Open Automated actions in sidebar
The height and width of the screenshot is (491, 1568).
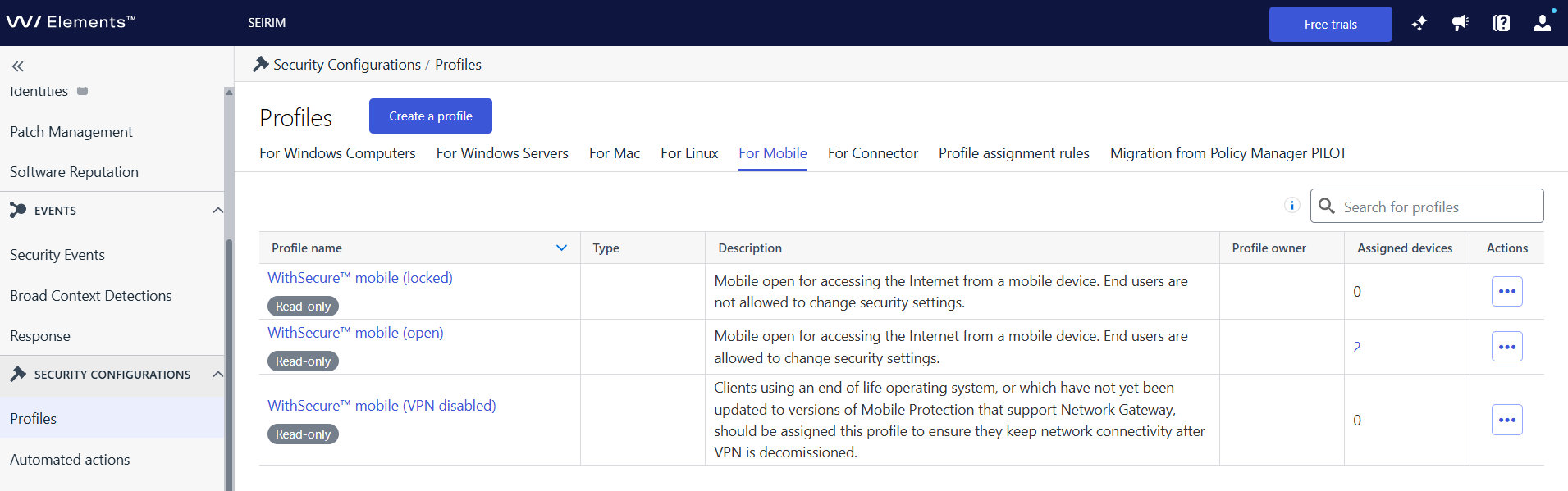(x=70, y=460)
